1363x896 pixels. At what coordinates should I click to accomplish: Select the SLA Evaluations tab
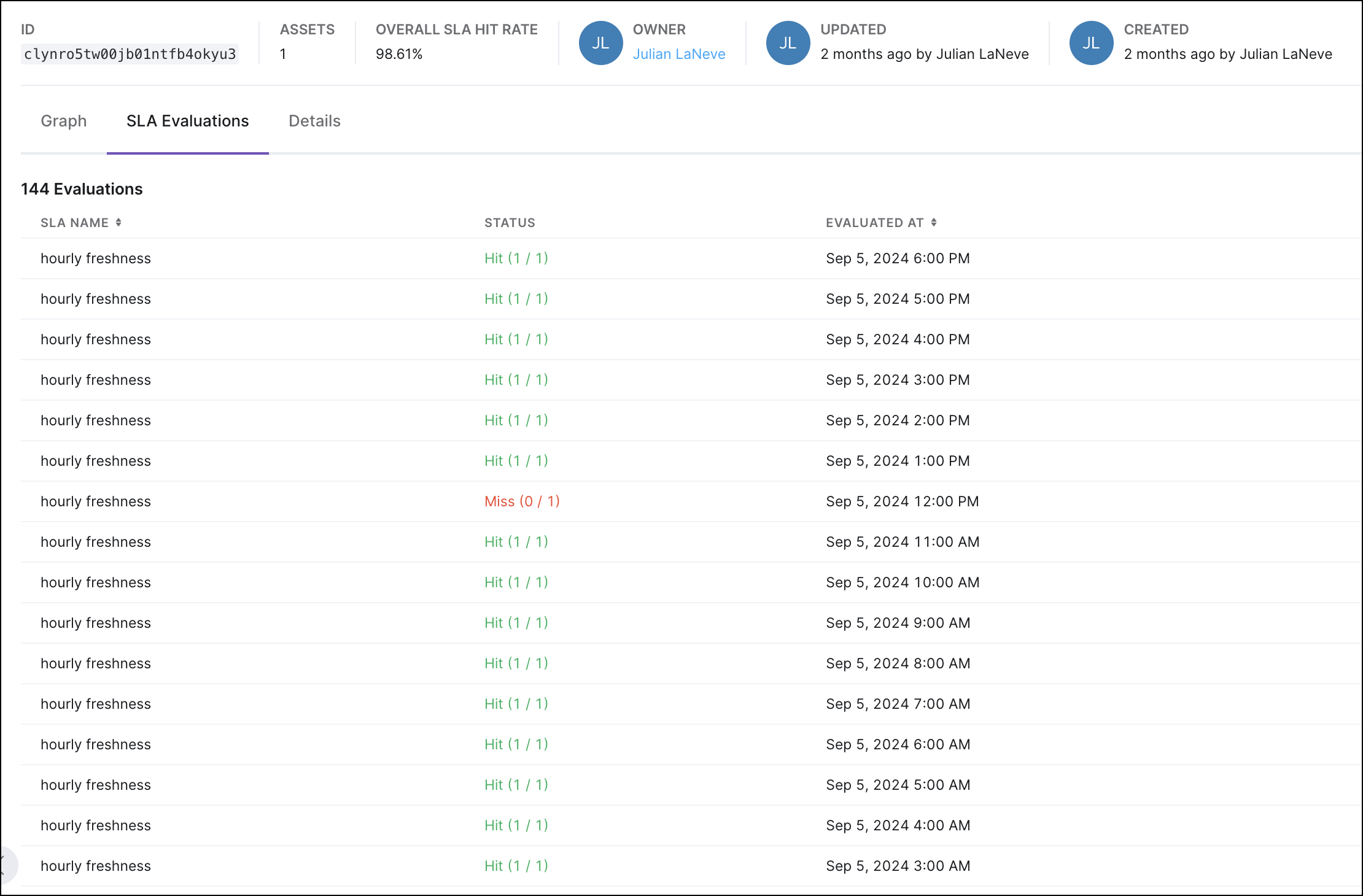(x=188, y=121)
